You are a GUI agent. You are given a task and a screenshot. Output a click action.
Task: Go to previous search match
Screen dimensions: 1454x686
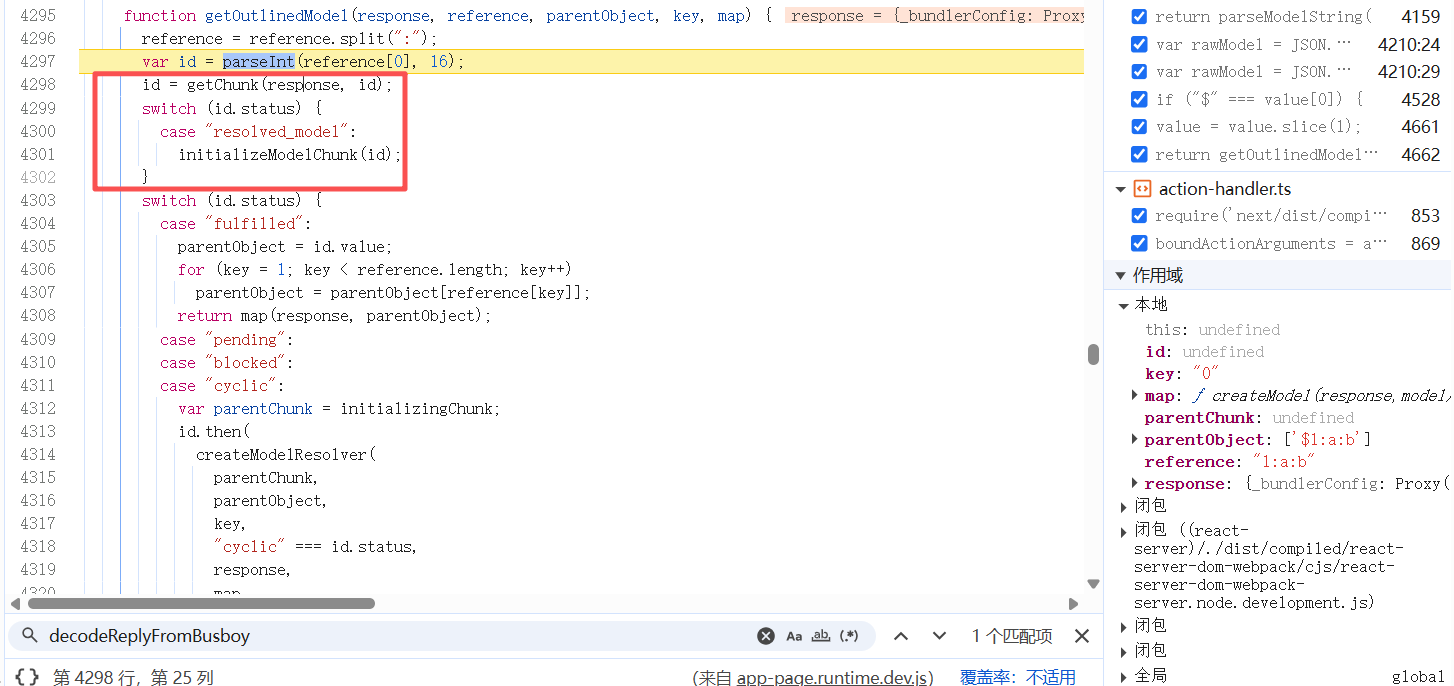[x=901, y=636]
